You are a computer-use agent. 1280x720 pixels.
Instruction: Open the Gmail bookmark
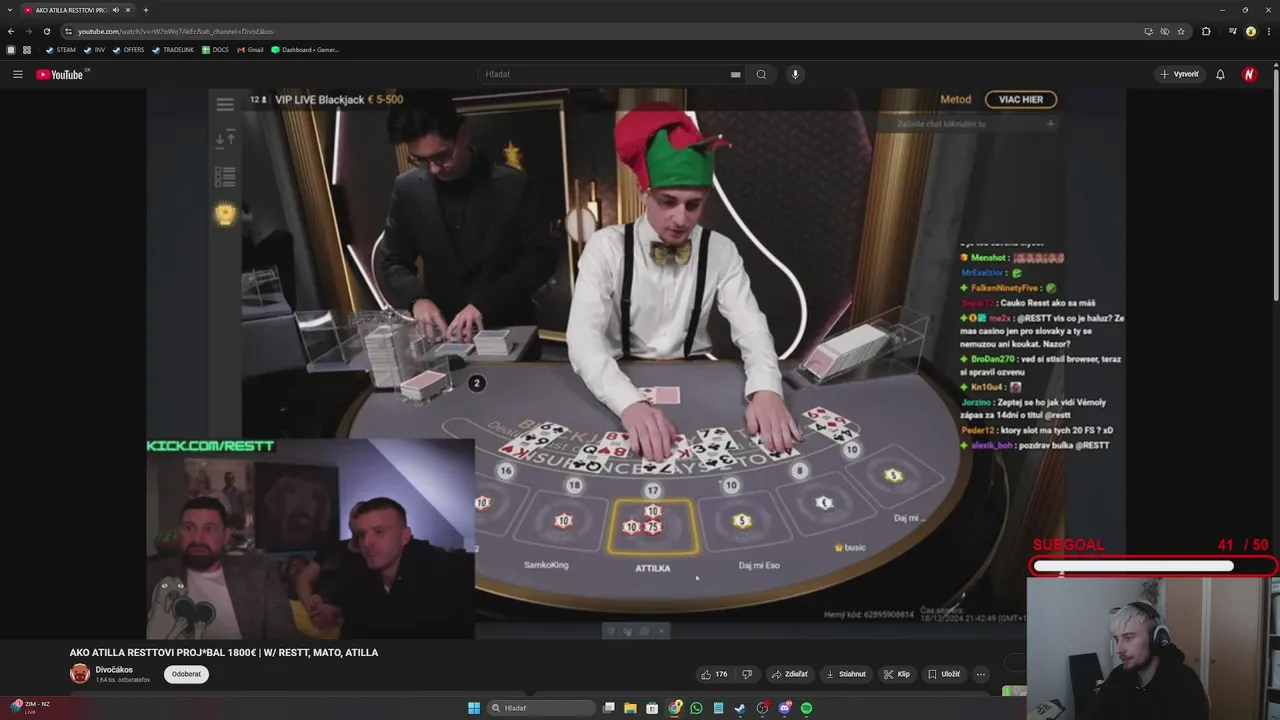250,49
